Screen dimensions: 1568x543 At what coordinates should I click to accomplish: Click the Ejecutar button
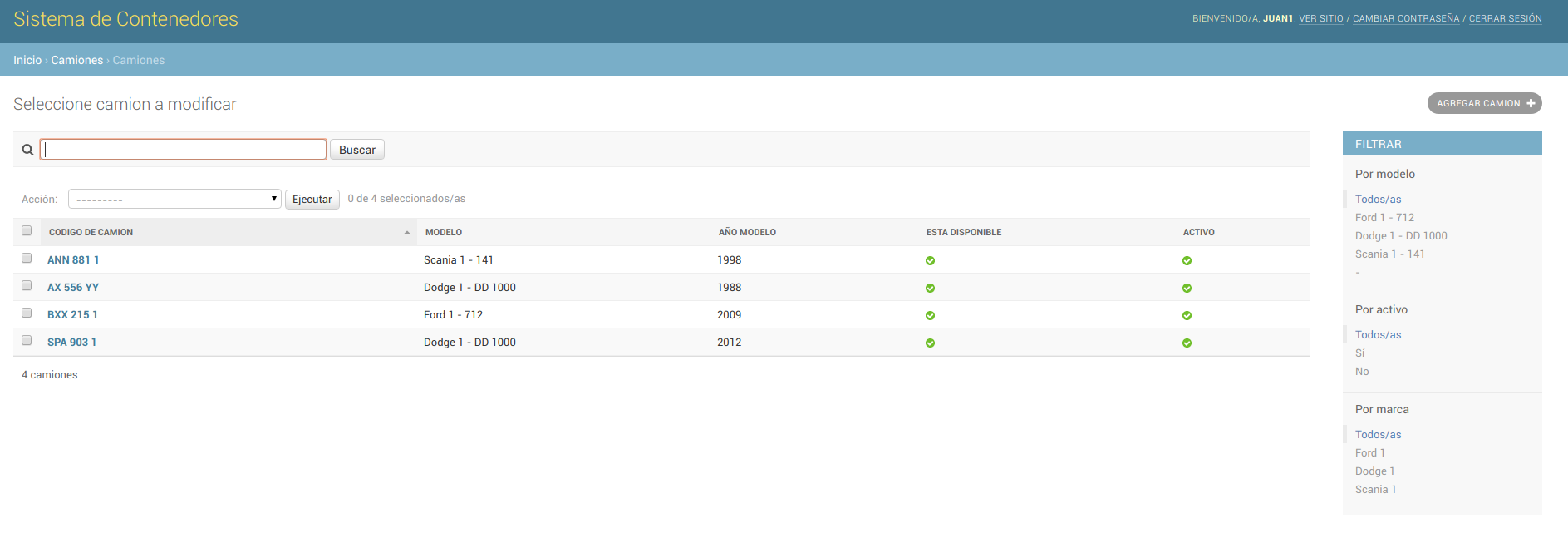click(312, 200)
